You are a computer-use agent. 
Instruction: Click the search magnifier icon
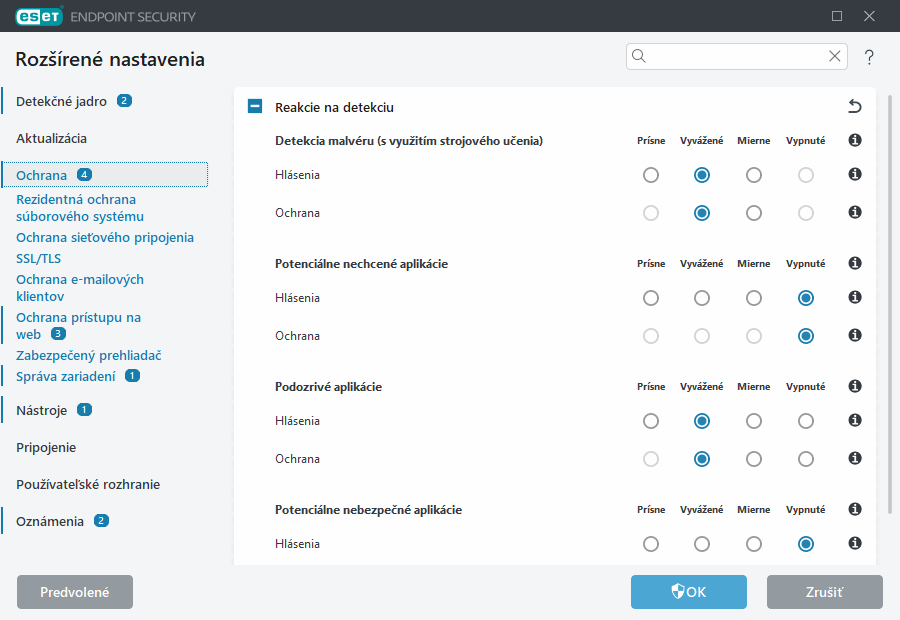click(639, 56)
